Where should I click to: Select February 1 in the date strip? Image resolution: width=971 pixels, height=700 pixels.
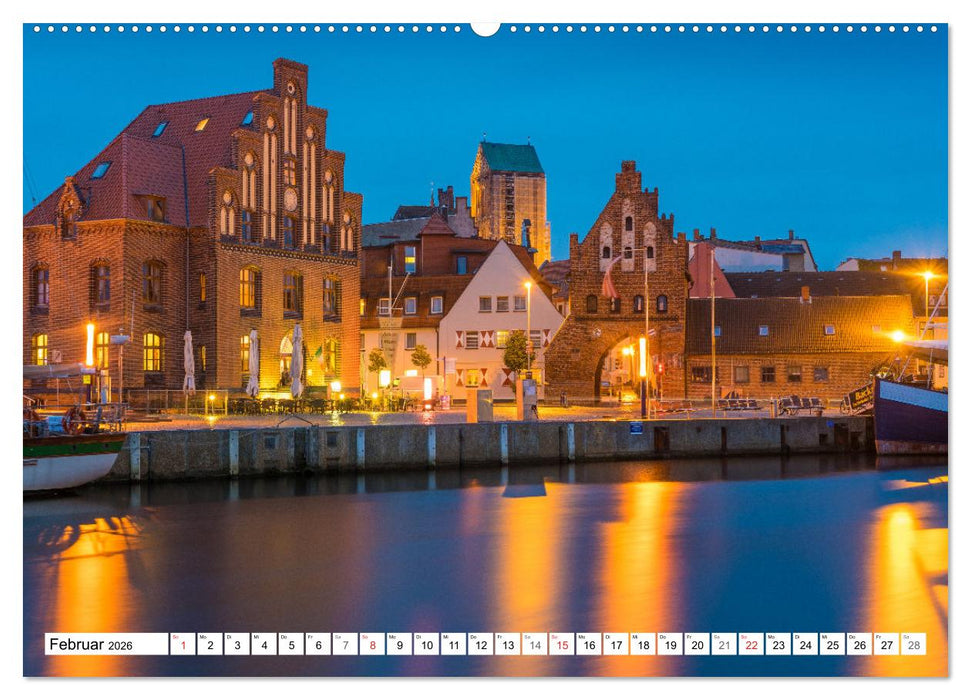[182, 648]
